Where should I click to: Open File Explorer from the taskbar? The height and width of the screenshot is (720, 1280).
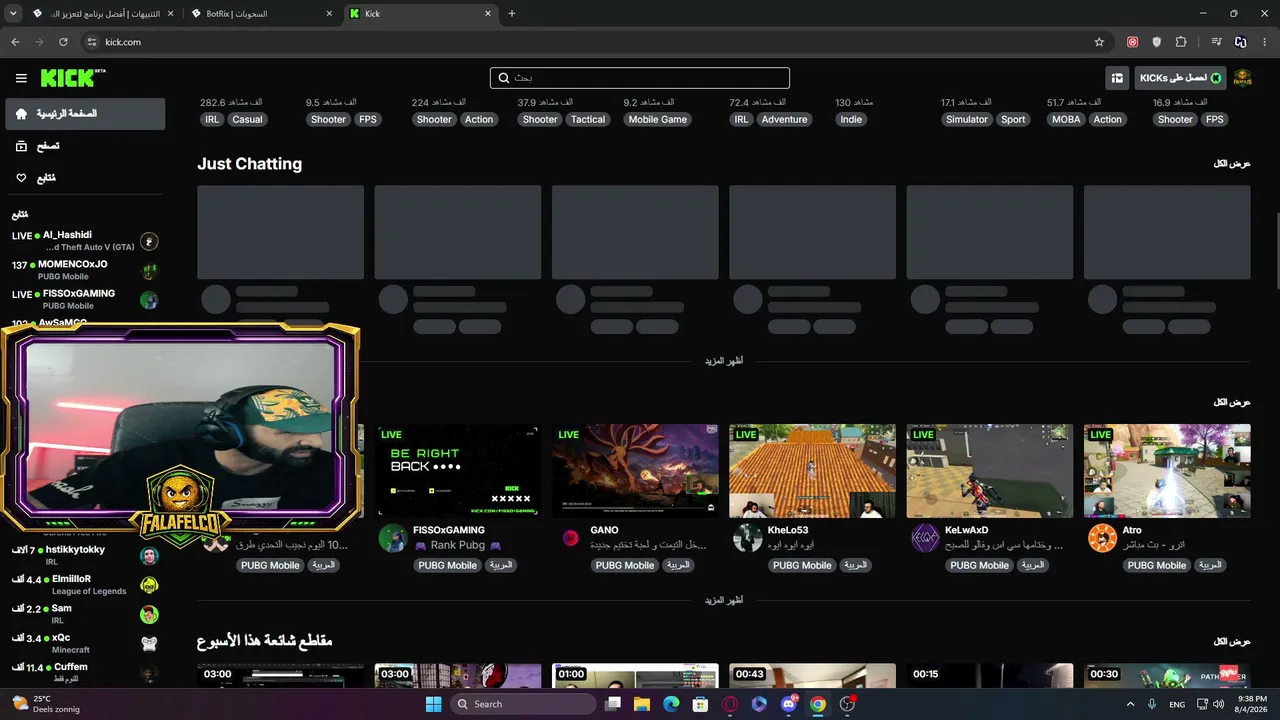coord(641,704)
